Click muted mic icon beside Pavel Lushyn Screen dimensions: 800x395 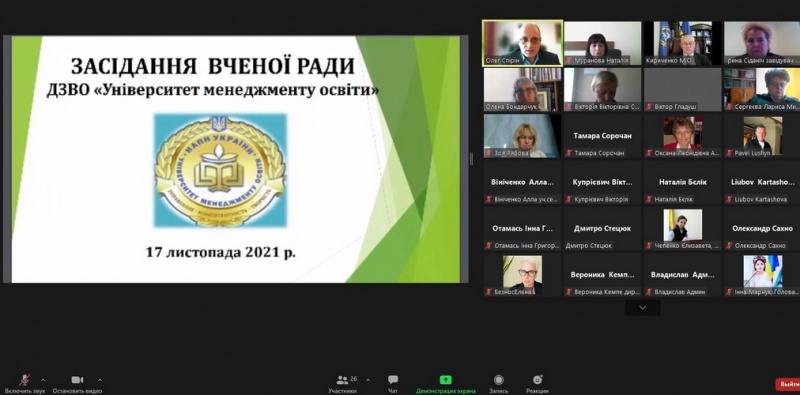(729, 153)
